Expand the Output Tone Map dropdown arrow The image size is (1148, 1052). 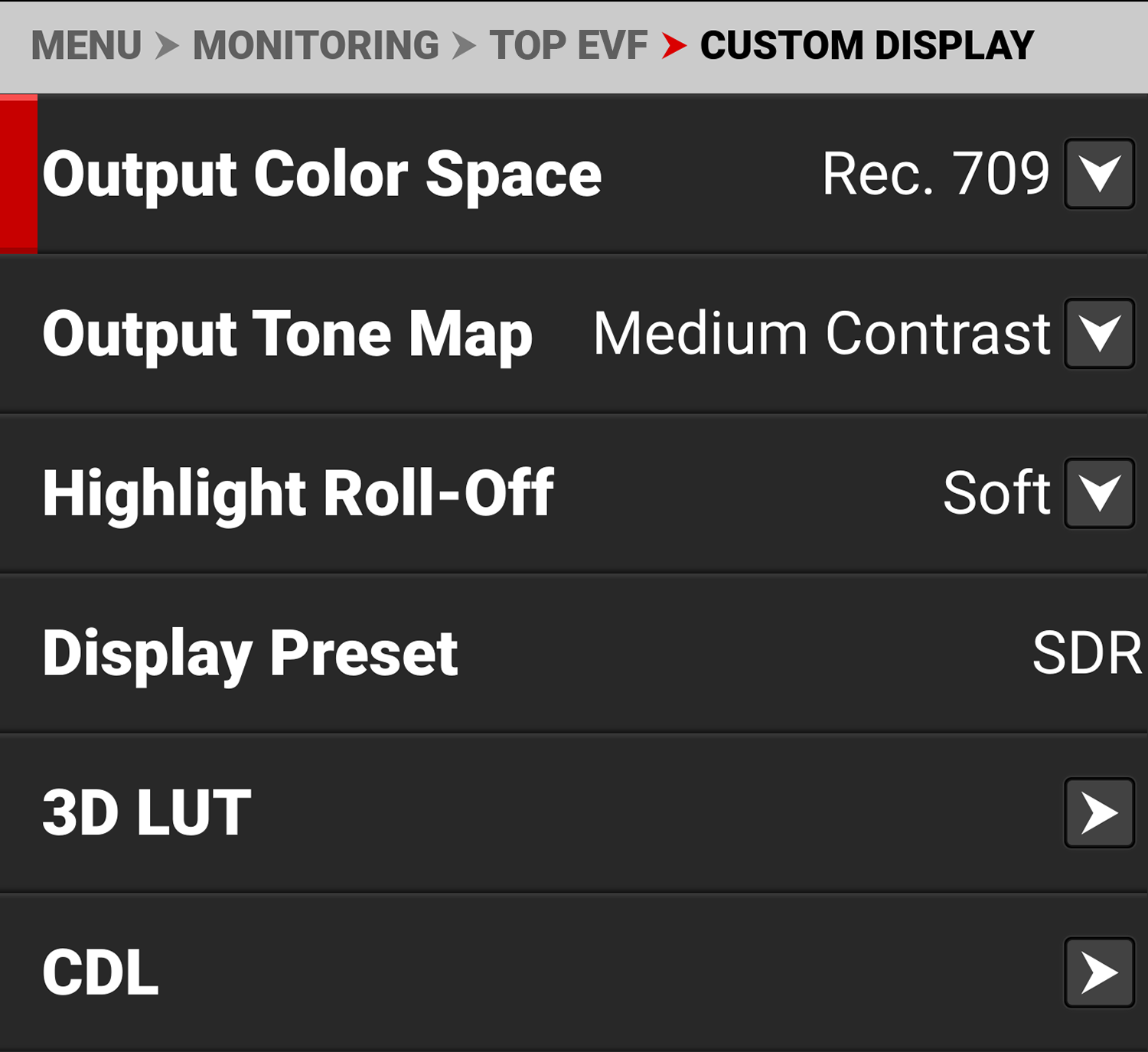coord(1099,334)
